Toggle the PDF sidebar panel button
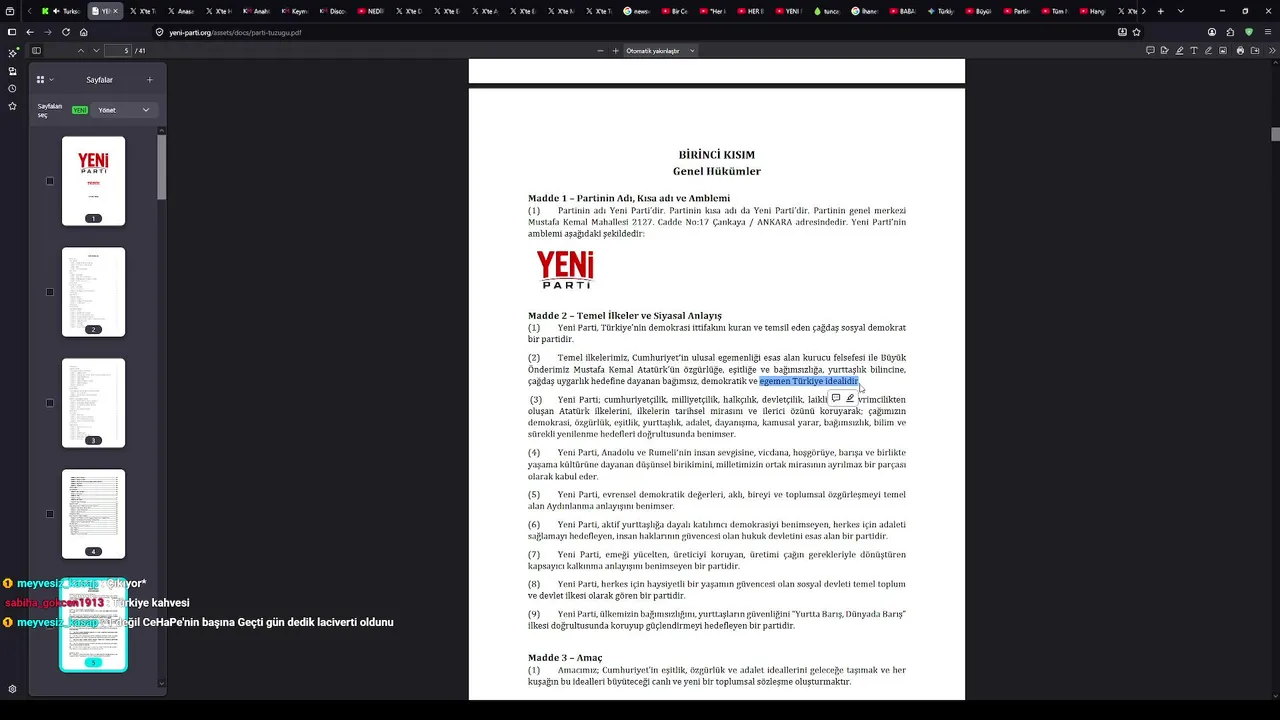The width and height of the screenshot is (1280, 720). (36, 50)
